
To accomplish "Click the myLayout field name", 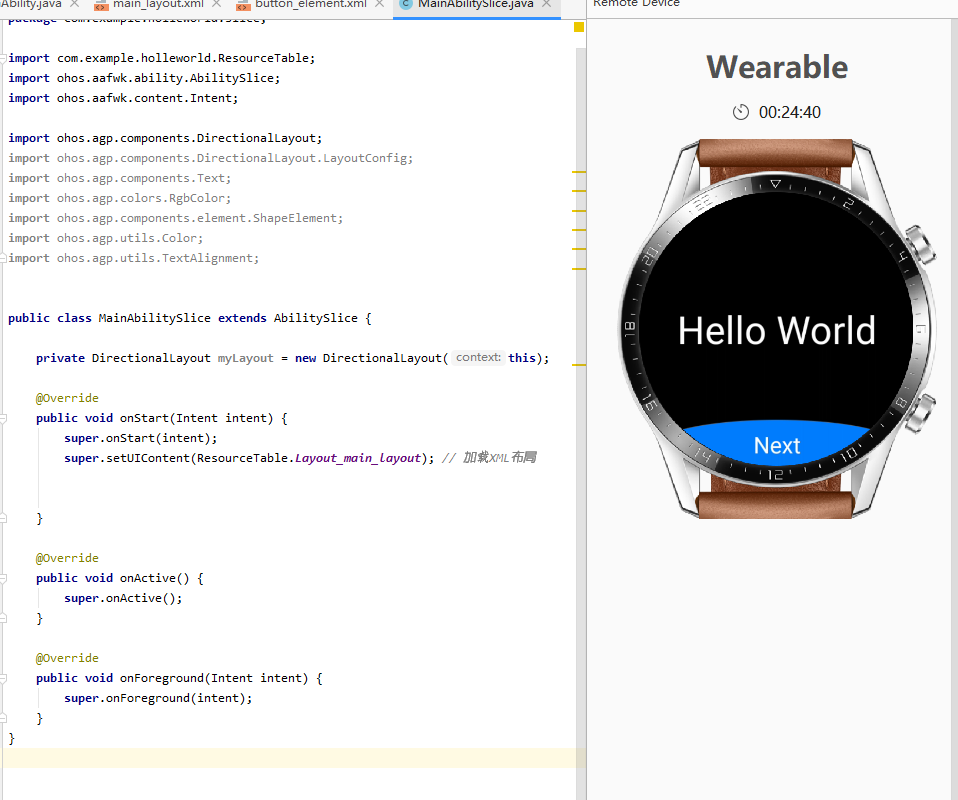I will [x=246, y=358].
